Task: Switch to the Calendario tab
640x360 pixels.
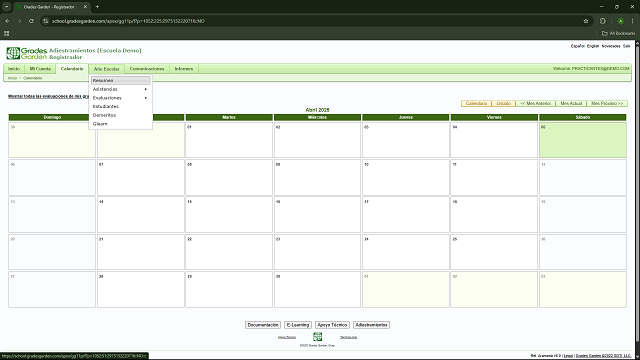Action: [72, 69]
